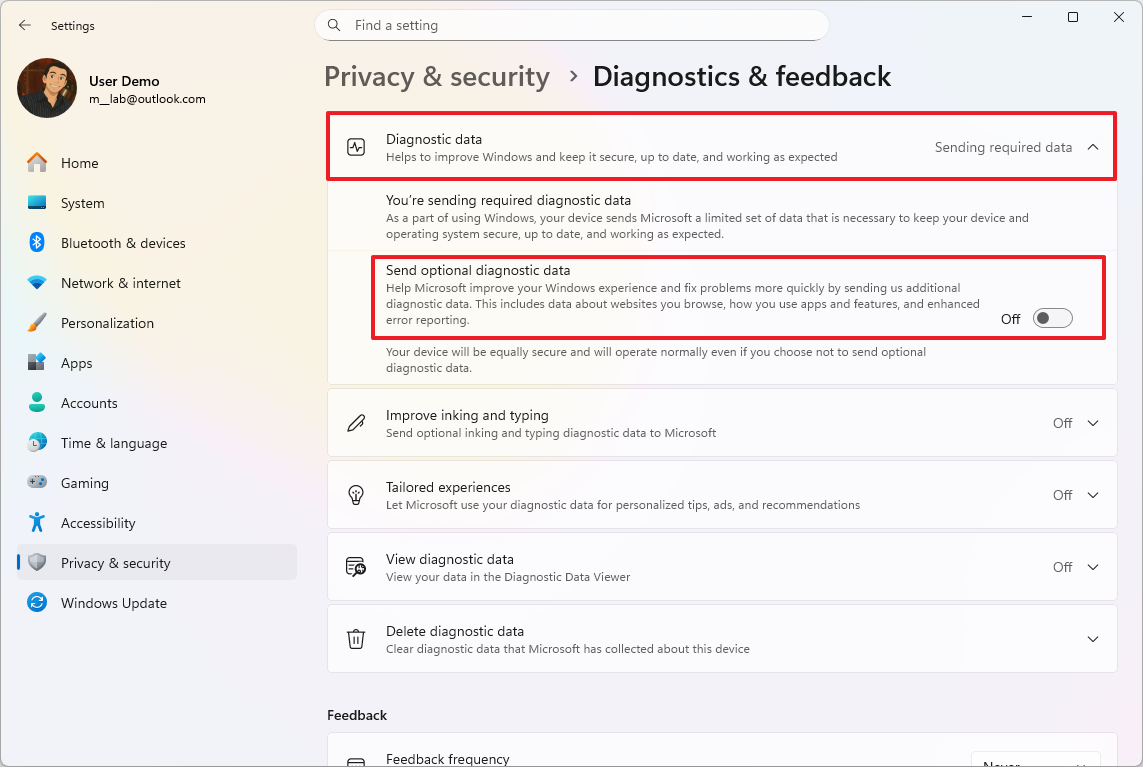The height and width of the screenshot is (767, 1143).
Task: Select the System sidebar icon
Action: coord(36,202)
